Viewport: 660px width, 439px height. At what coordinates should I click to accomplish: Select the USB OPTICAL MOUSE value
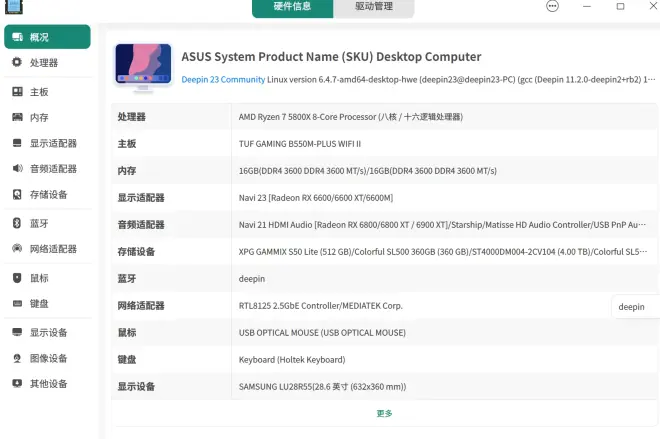coord(322,333)
